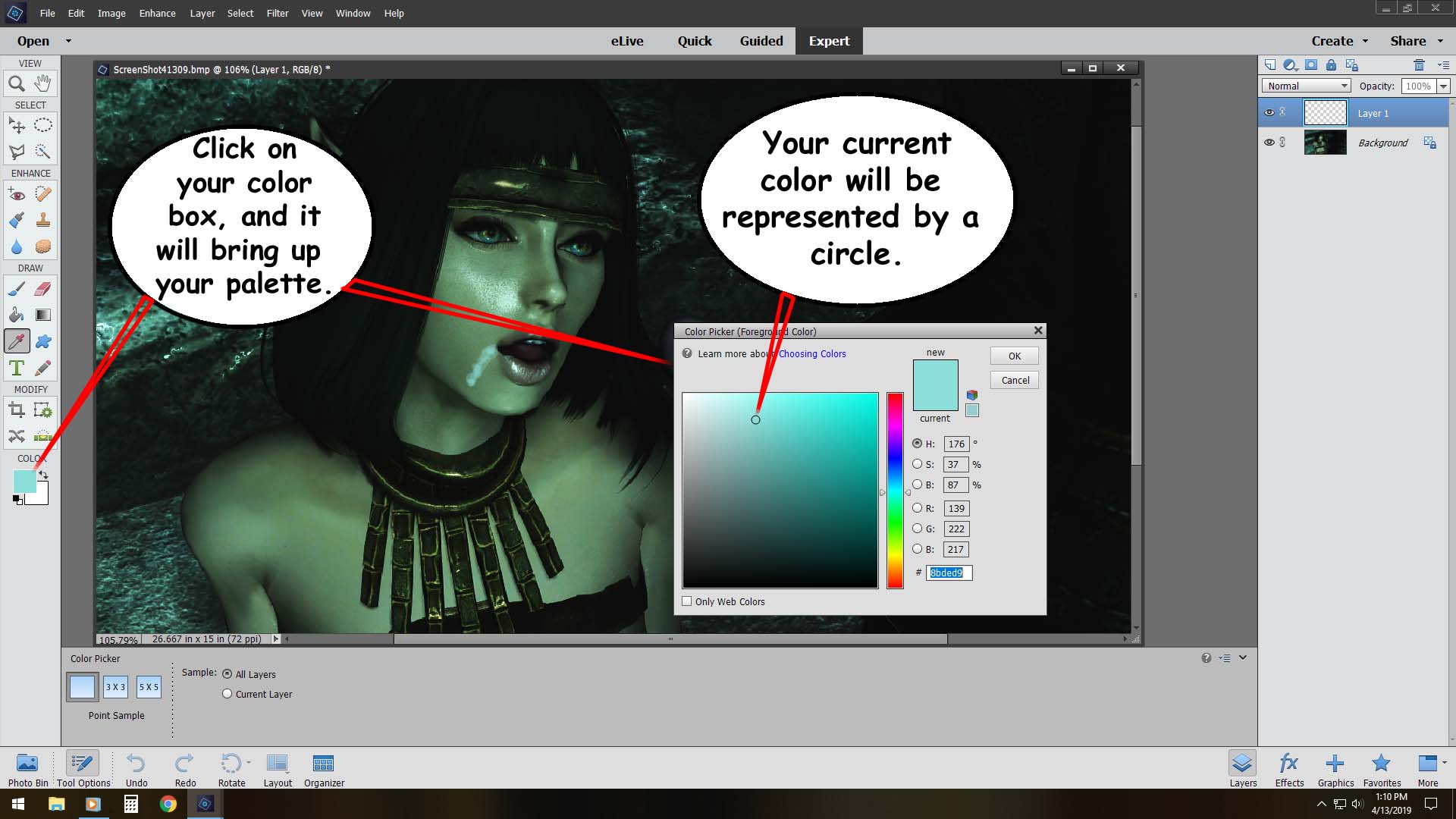Lock all pixels of the layer
1456x819 pixels.
1331,65
